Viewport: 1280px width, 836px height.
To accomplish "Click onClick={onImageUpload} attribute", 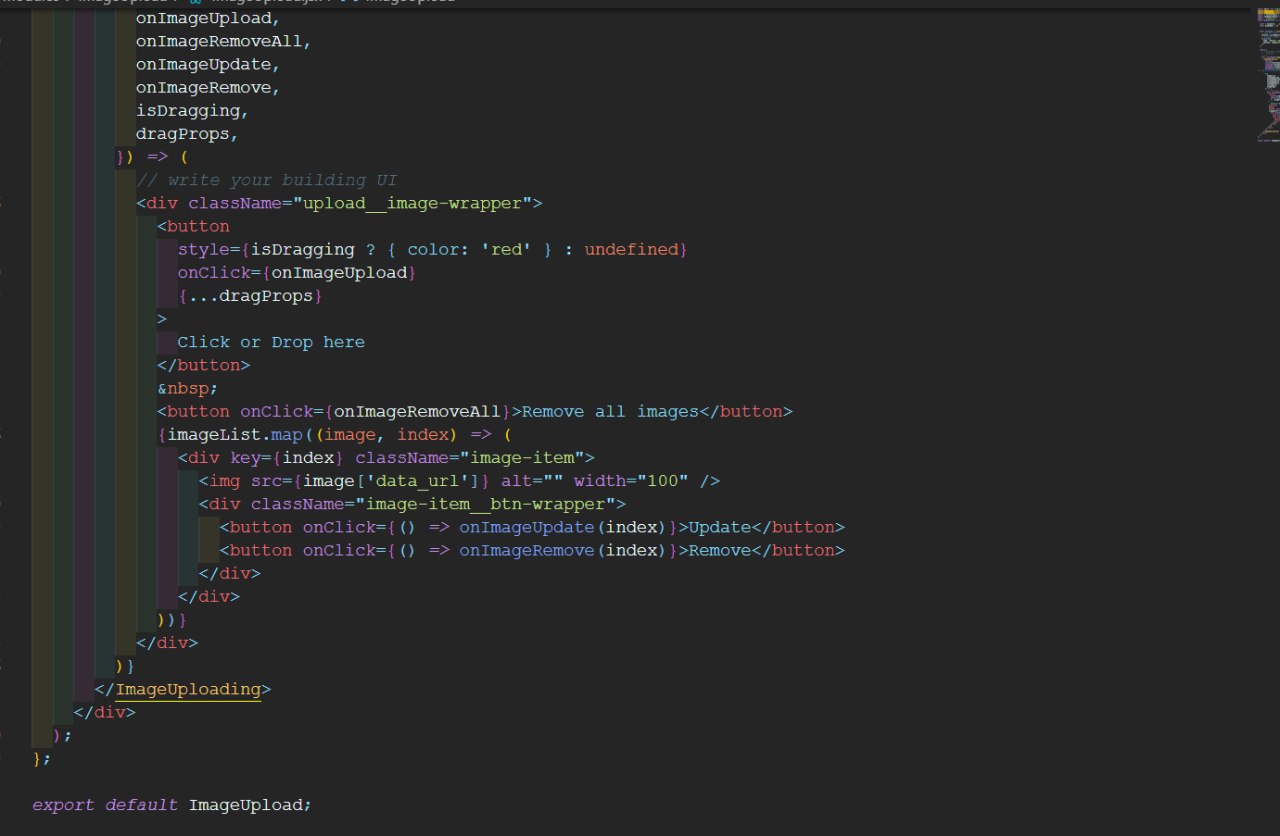I will [297, 272].
